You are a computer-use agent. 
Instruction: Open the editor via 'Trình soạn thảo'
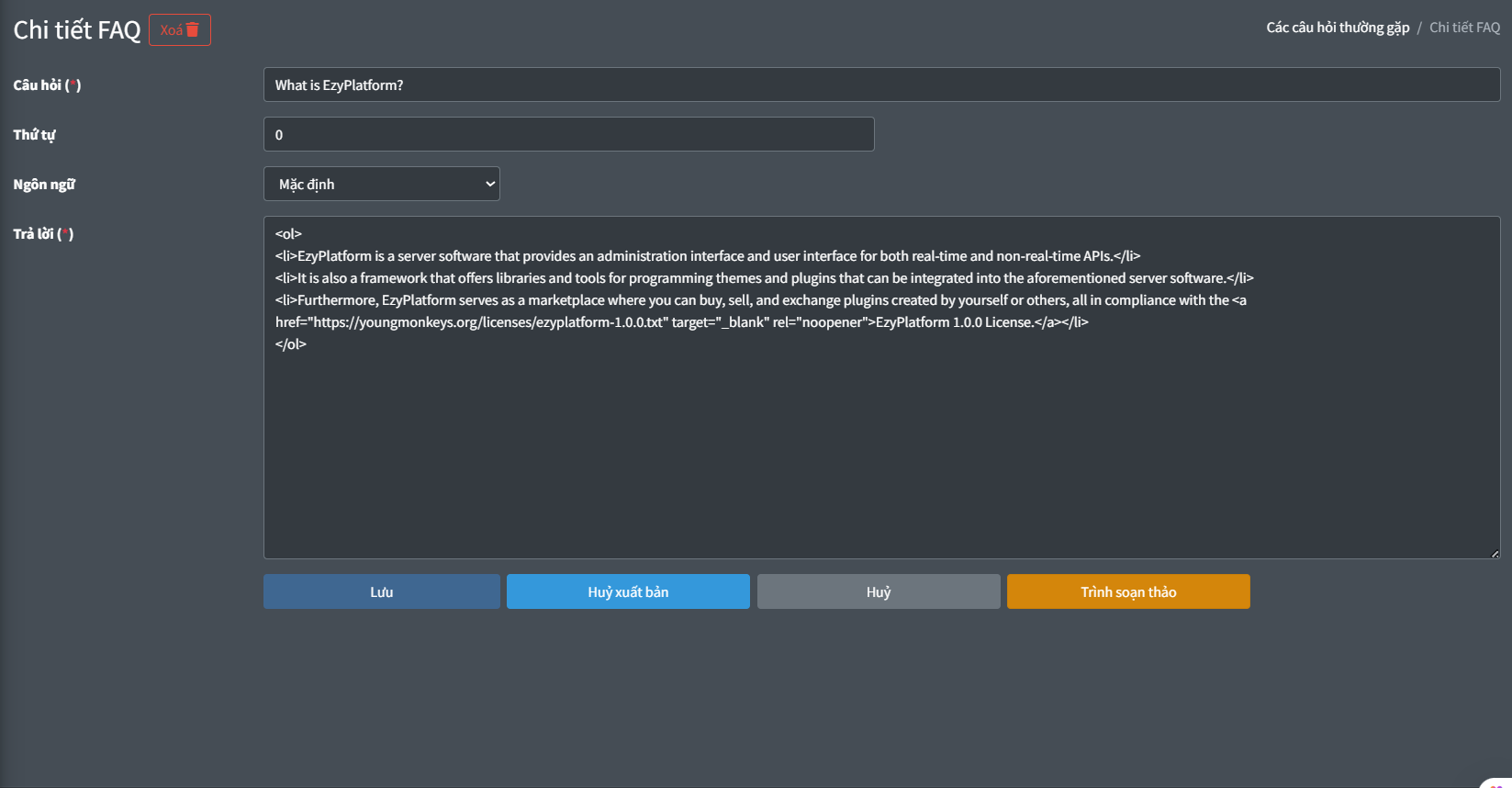pyautogui.click(x=1128, y=591)
